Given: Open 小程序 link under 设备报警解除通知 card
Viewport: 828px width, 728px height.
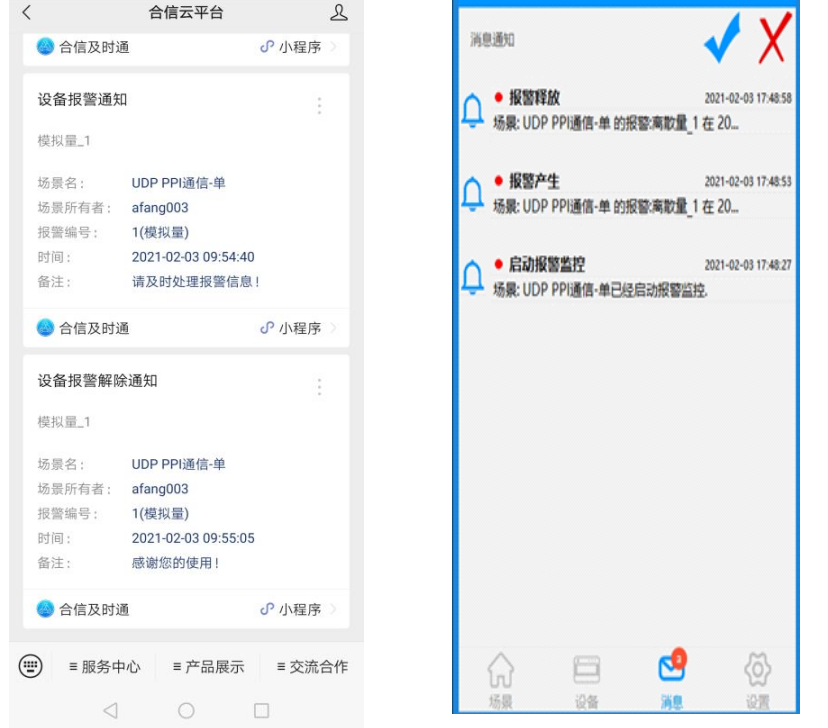Looking at the screenshot, I should tap(297, 609).
